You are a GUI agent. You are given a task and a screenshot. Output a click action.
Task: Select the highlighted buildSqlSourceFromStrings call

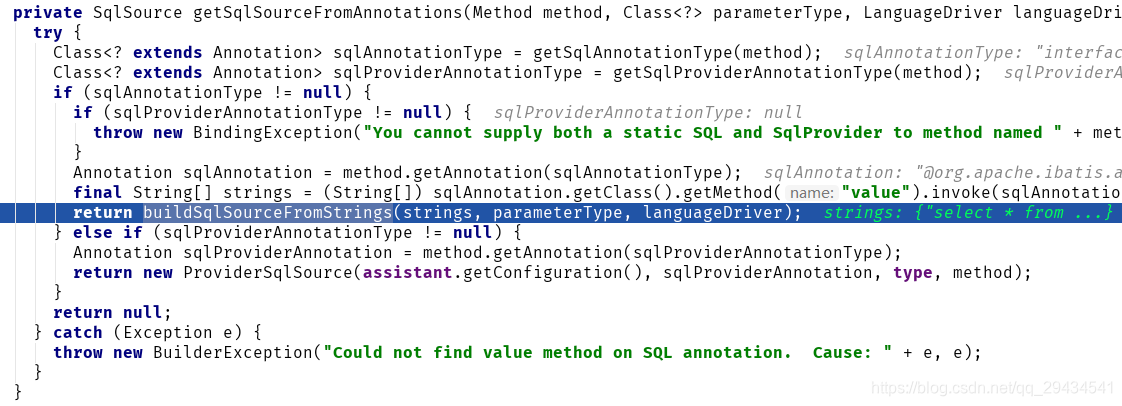(x=268, y=213)
